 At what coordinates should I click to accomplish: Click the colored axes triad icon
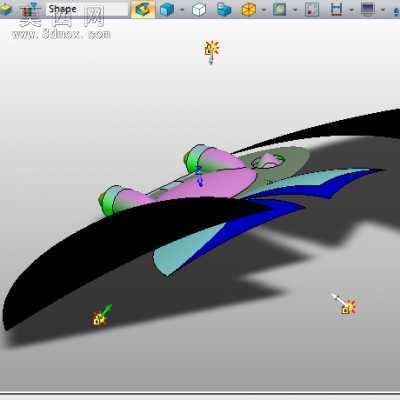pos(30,9)
